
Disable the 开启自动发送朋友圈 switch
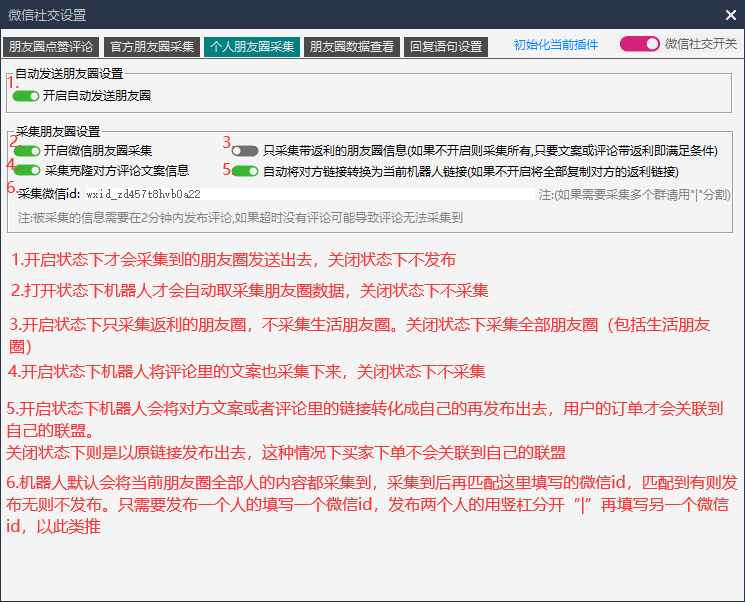(x=26, y=97)
